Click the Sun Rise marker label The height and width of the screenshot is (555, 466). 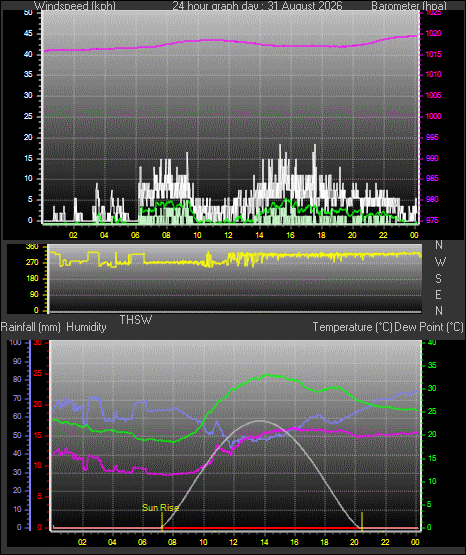160,508
